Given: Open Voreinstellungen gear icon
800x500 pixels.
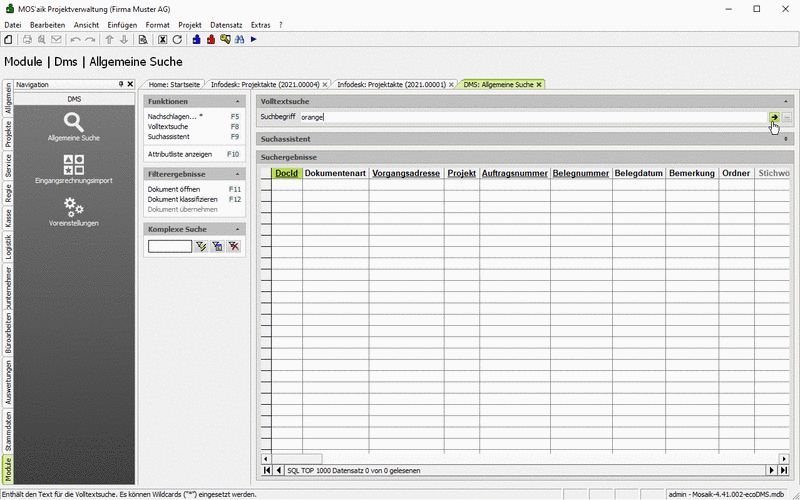Looking at the screenshot, I should pyautogui.click(x=74, y=212).
